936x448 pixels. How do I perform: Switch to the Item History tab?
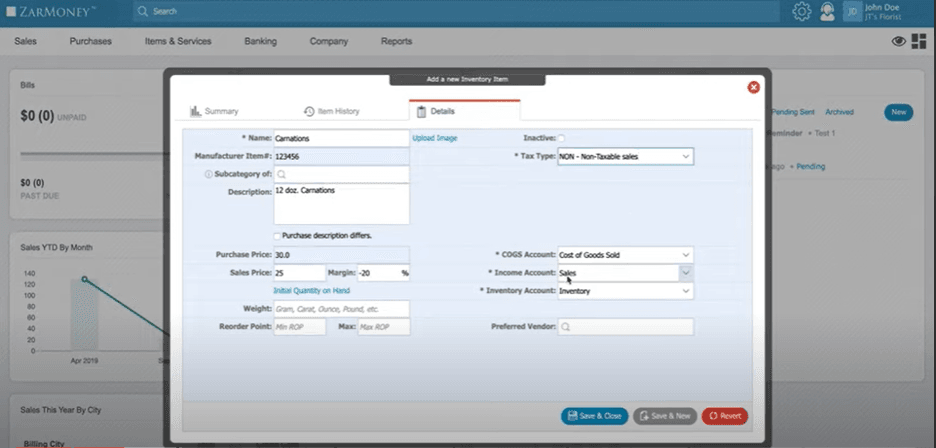[x=331, y=111]
